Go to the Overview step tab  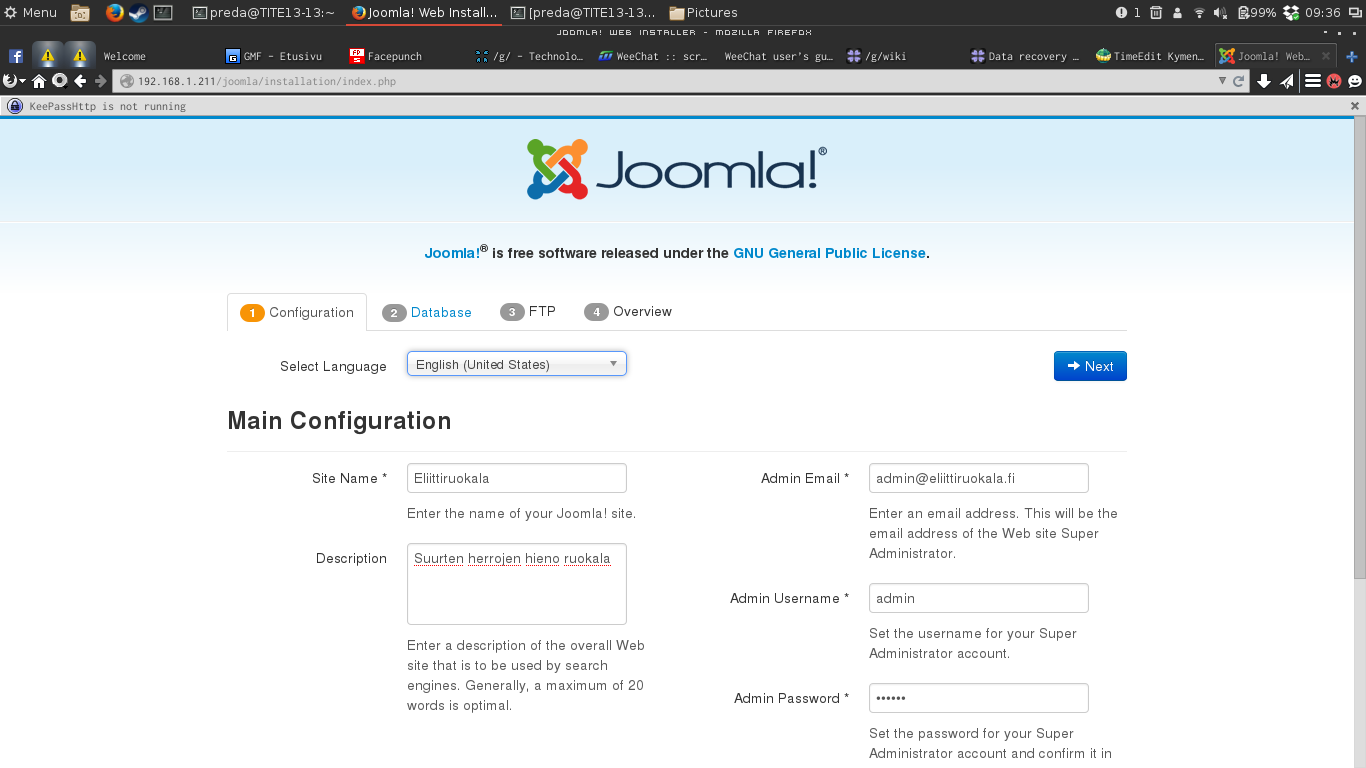point(628,312)
